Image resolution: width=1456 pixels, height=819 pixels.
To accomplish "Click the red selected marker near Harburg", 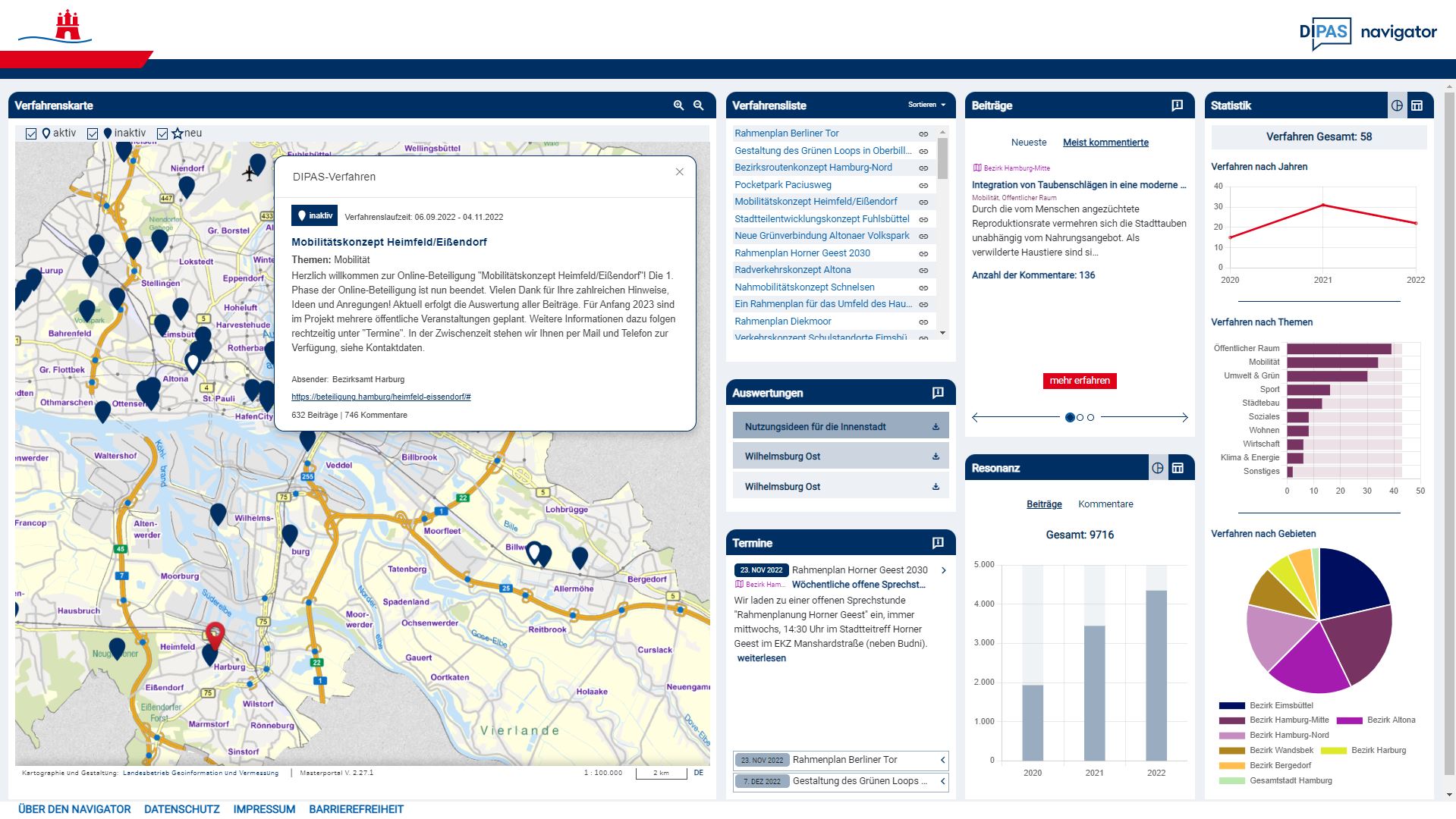I will pyautogui.click(x=215, y=635).
